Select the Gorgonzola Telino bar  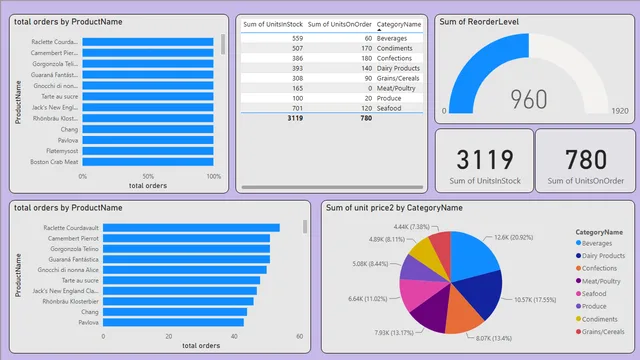[187, 249]
